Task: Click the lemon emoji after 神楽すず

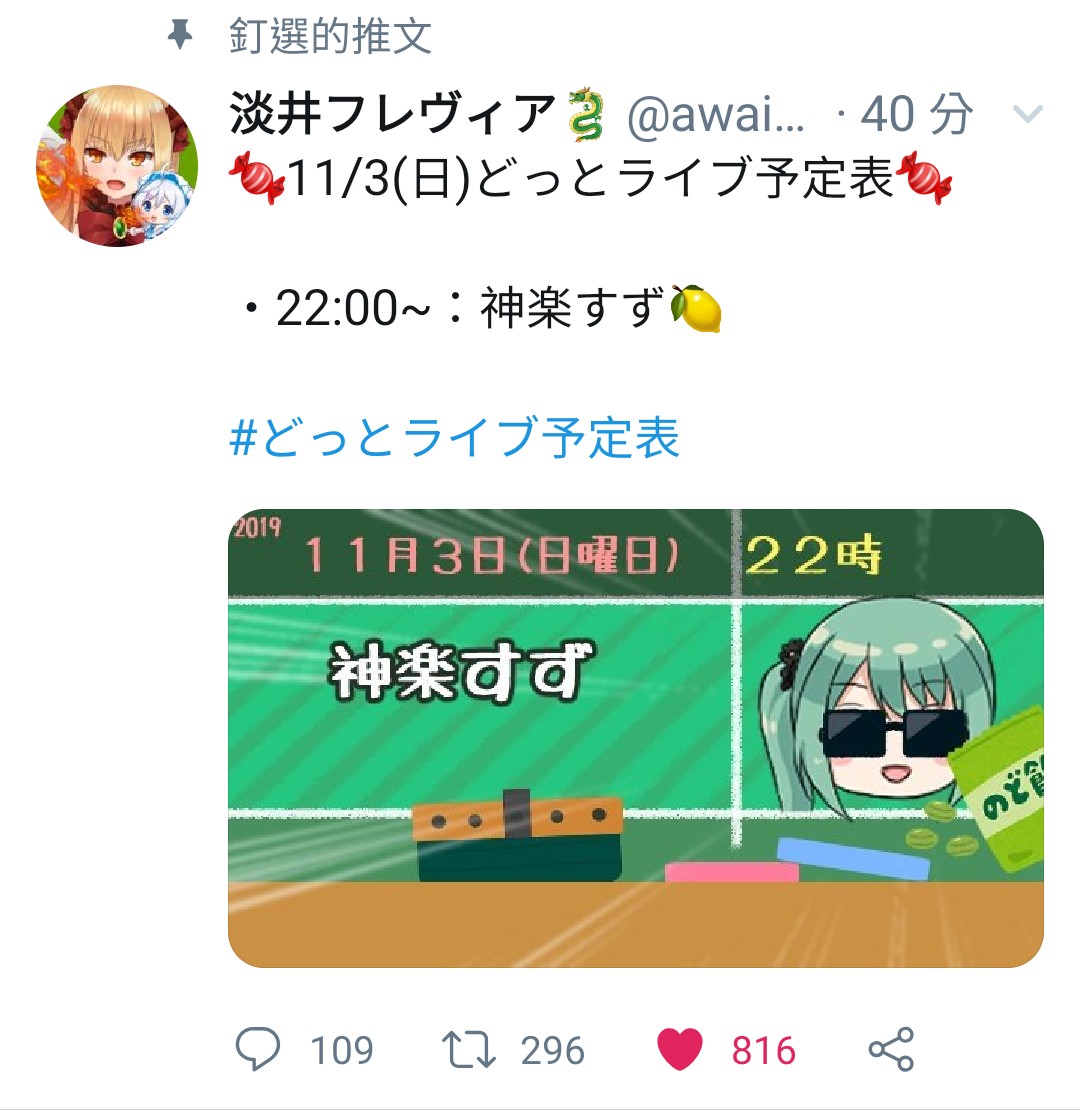Action: tap(696, 308)
